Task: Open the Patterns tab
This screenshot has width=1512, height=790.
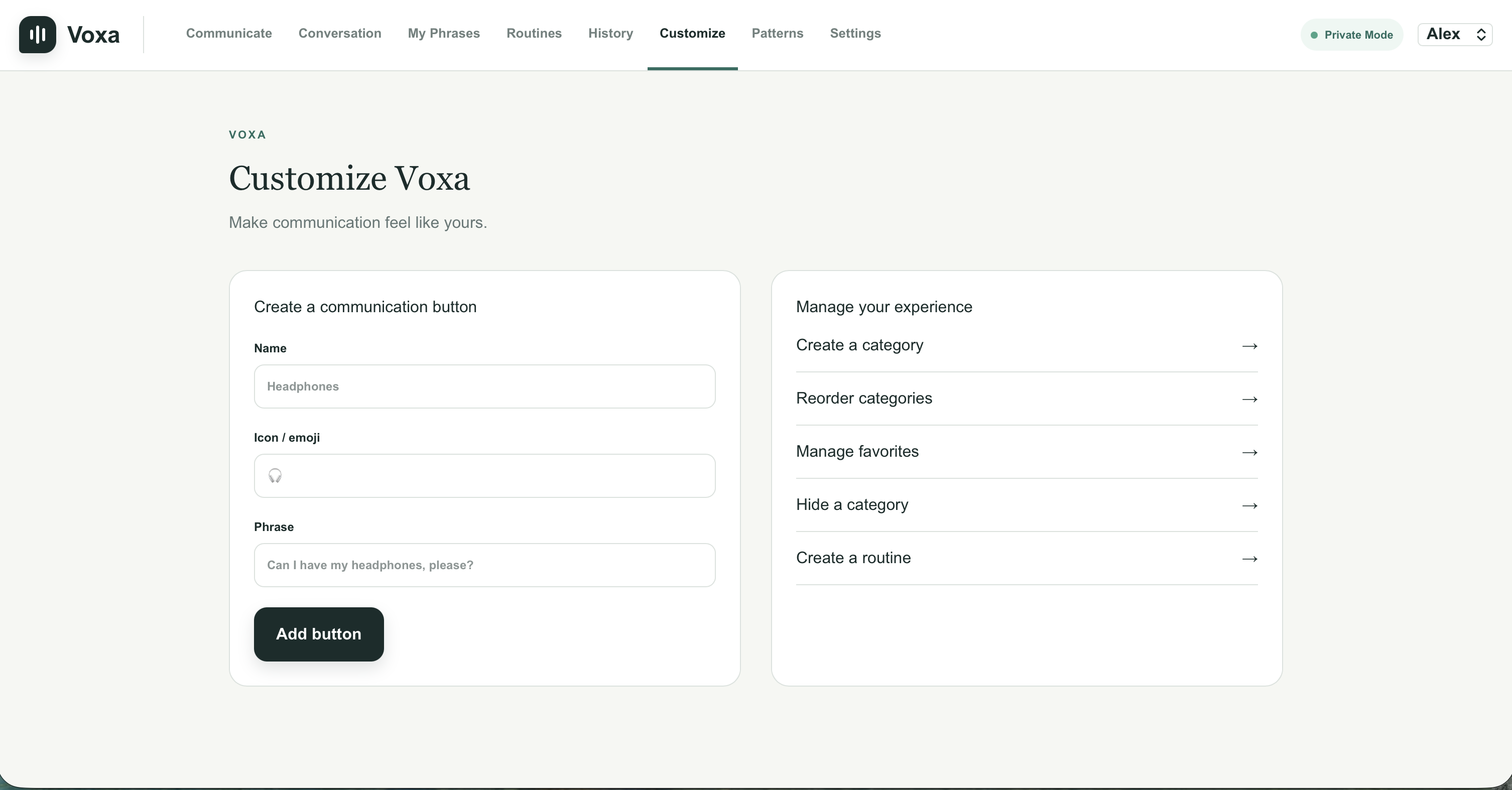Action: click(x=778, y=34)
